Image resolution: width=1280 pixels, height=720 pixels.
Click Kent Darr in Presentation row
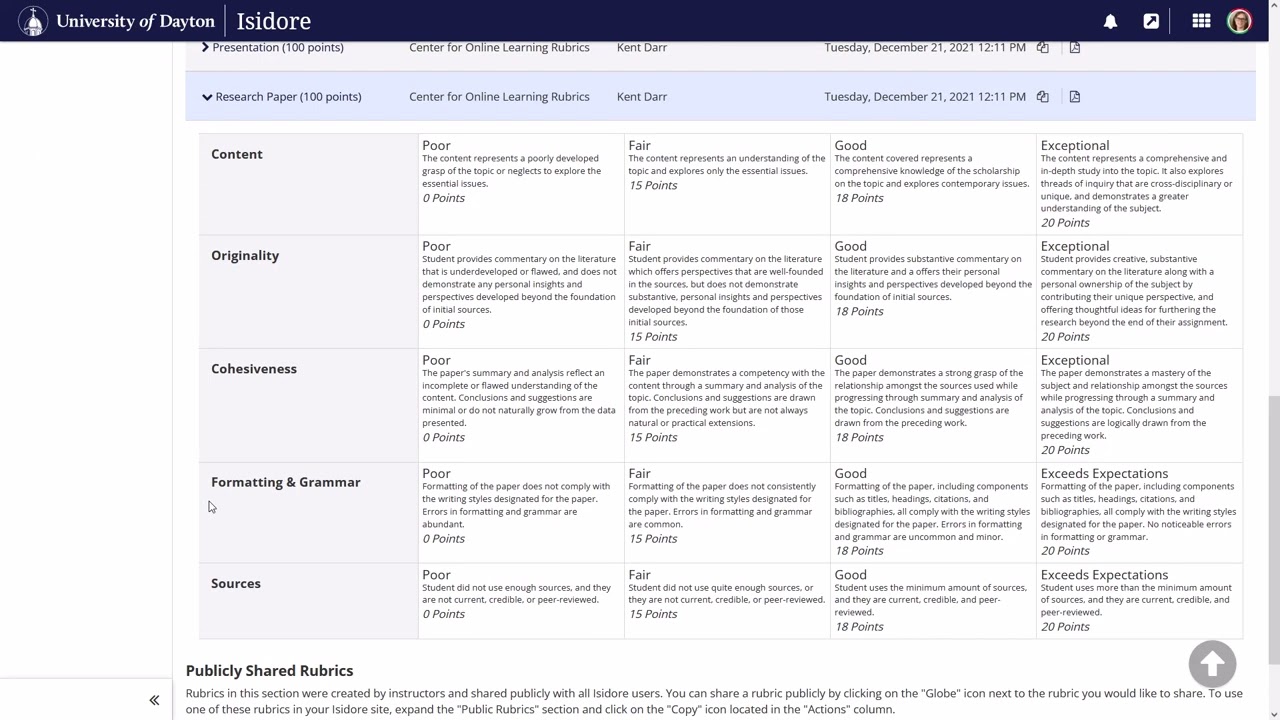click(x=642, y=47)
